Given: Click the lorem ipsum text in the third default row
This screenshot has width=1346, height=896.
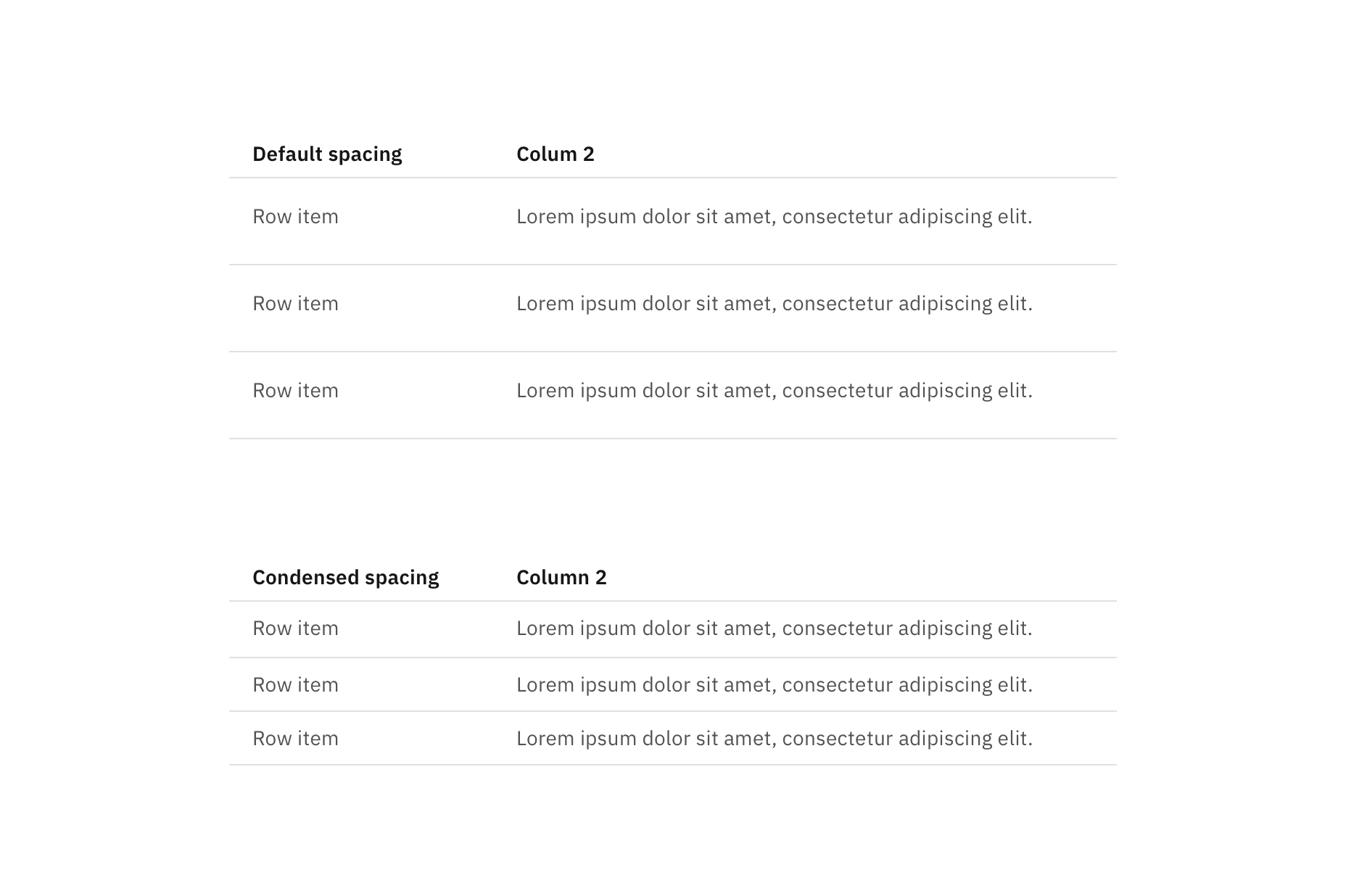Looking at the screenshot, I should point(775,390).
